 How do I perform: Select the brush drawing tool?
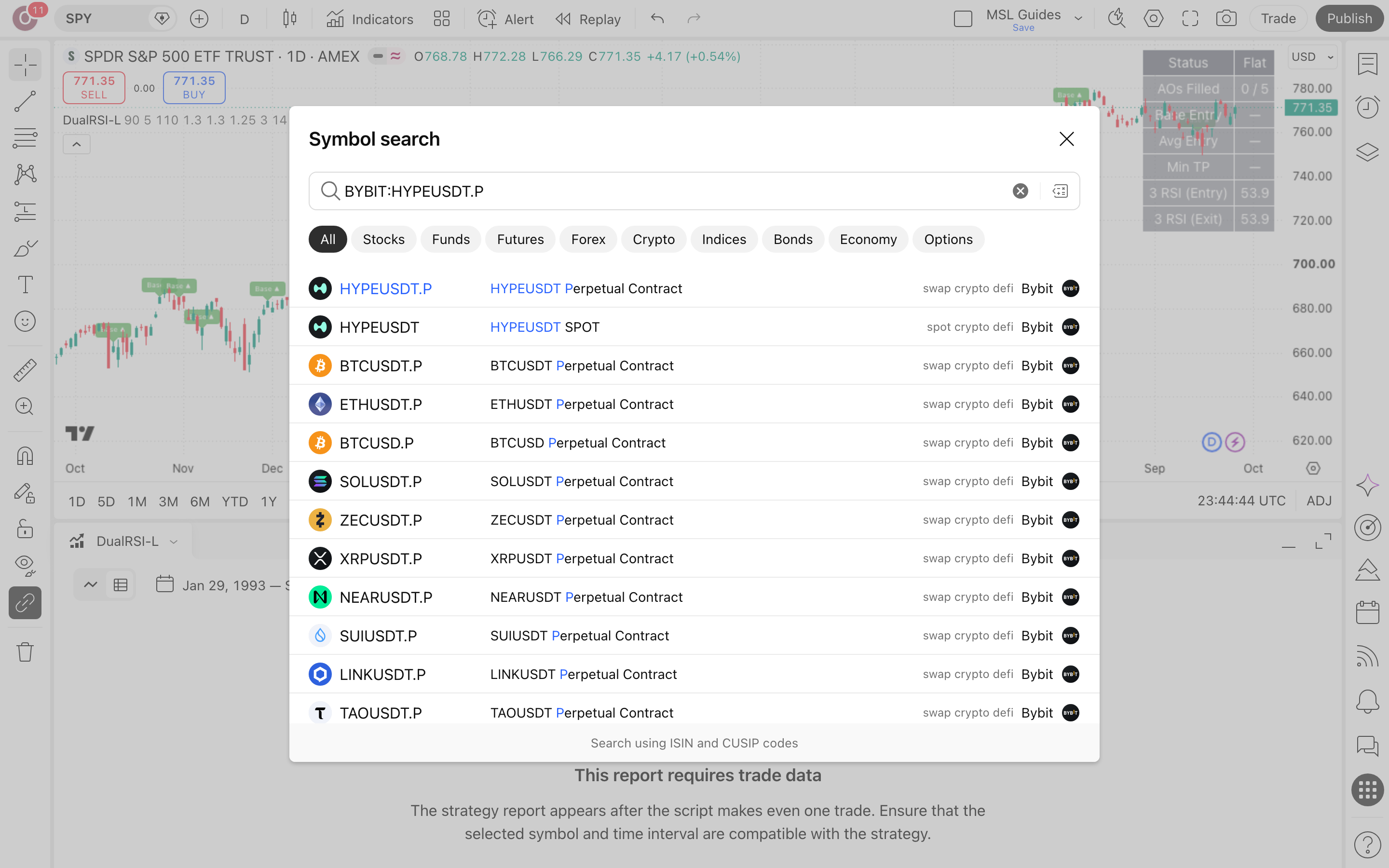(25, 248)
